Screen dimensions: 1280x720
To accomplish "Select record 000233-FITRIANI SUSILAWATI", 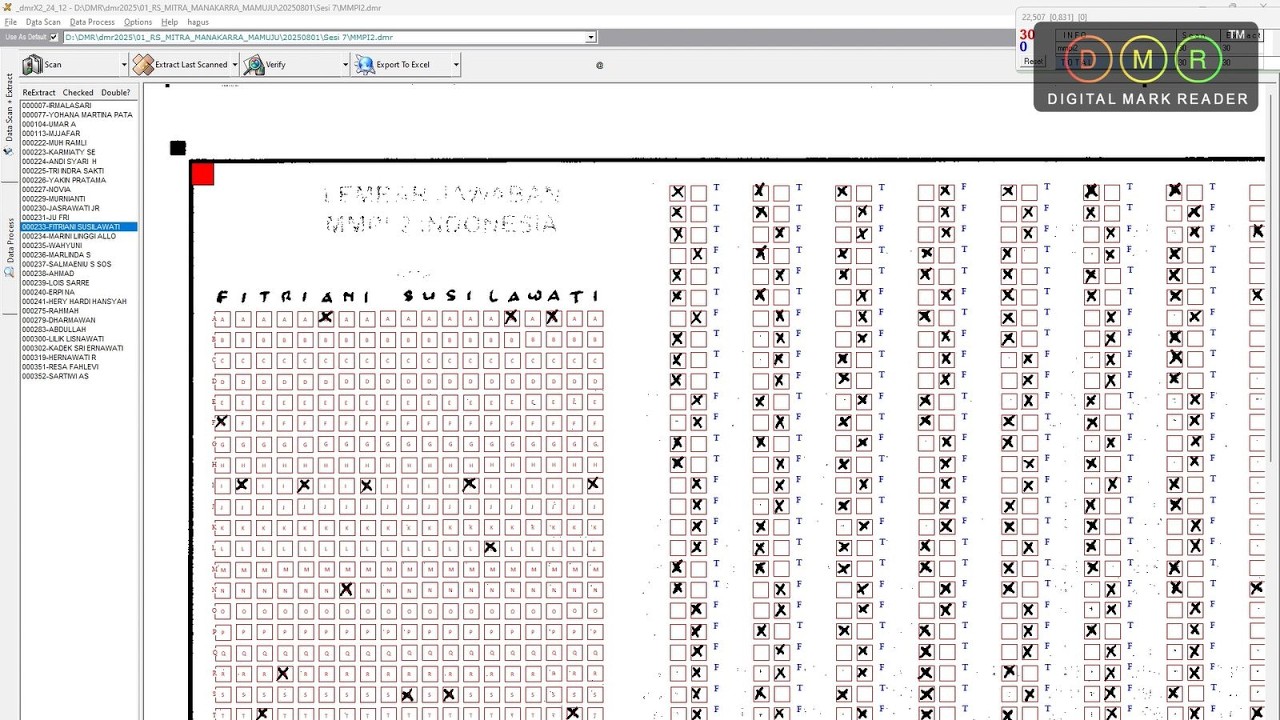I will pos(78,227).
